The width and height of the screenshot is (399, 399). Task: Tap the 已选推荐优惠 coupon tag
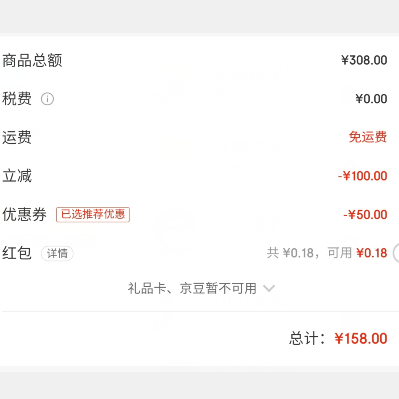93,215
